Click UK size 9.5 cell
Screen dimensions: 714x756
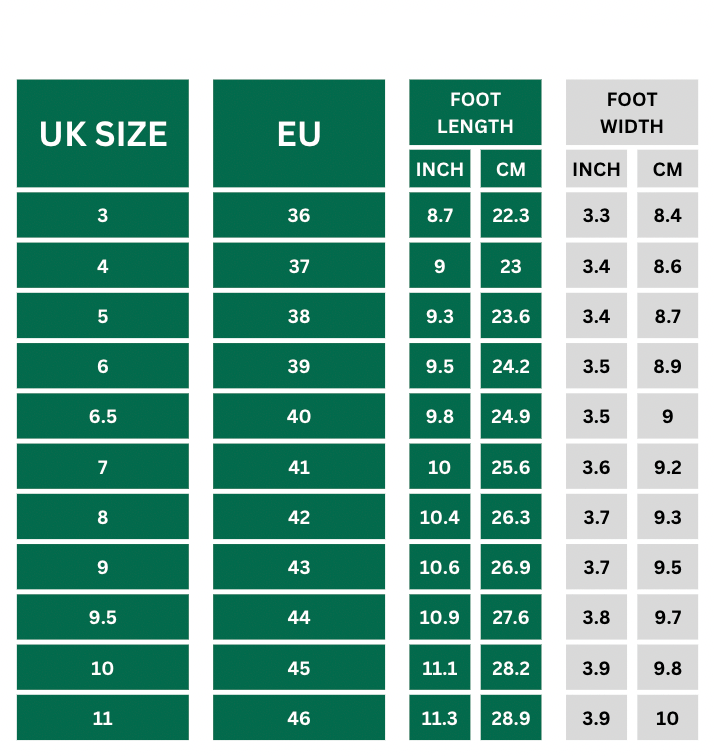pyautogui.click(x=103, y=617)
